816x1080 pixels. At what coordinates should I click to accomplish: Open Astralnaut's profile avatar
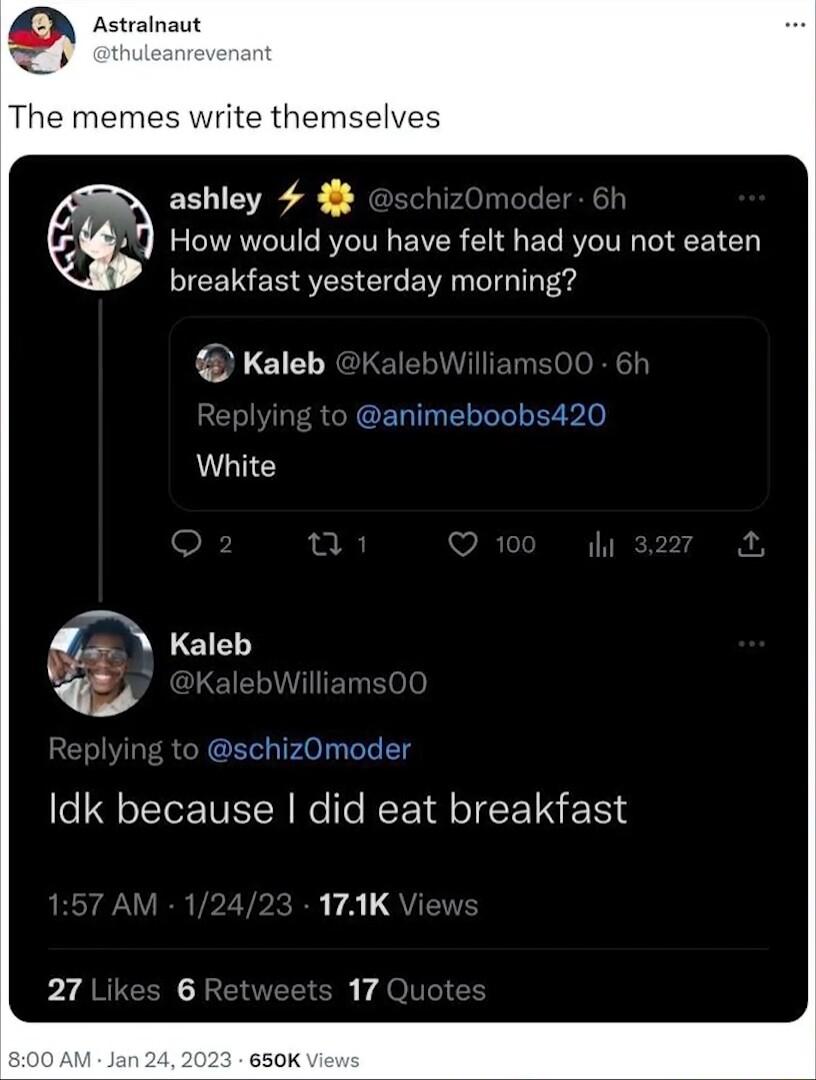point(42,38)
